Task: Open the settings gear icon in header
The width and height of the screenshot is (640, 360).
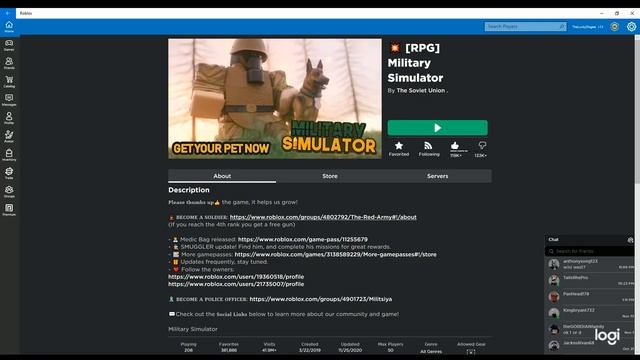Action: point(631,27)
